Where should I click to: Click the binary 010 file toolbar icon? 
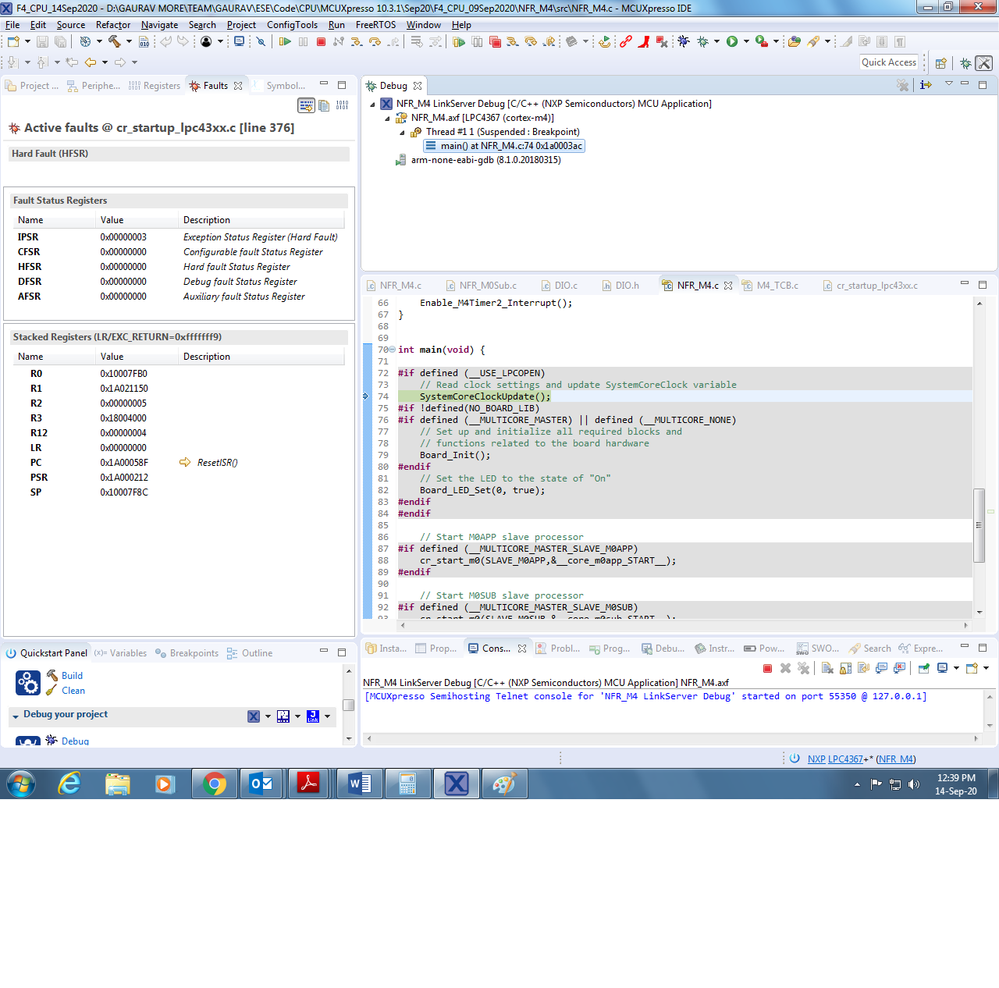tap(144, 42)
